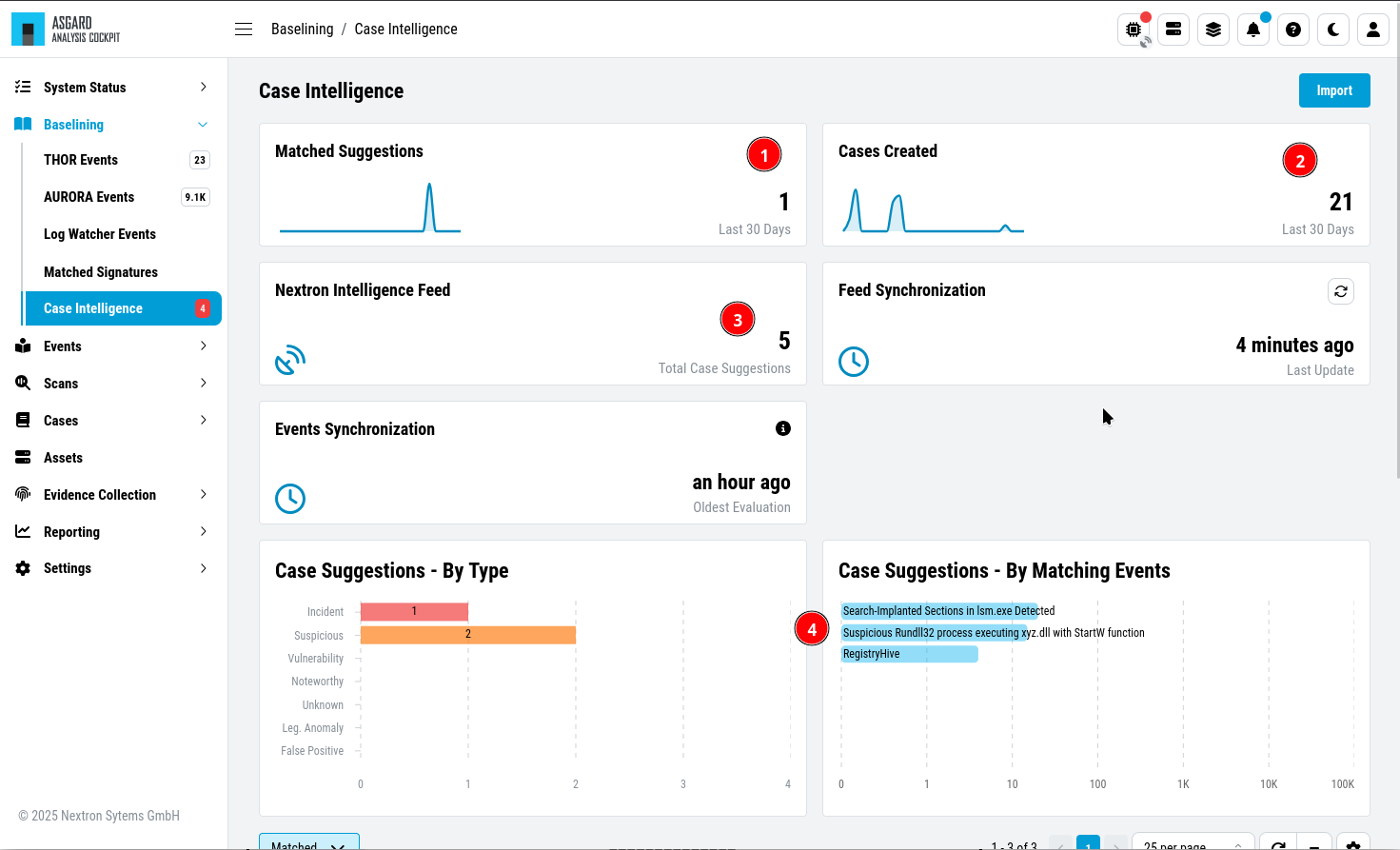Click the Nextron Intelligence Feed satellite icon

(x=290, y=360)
